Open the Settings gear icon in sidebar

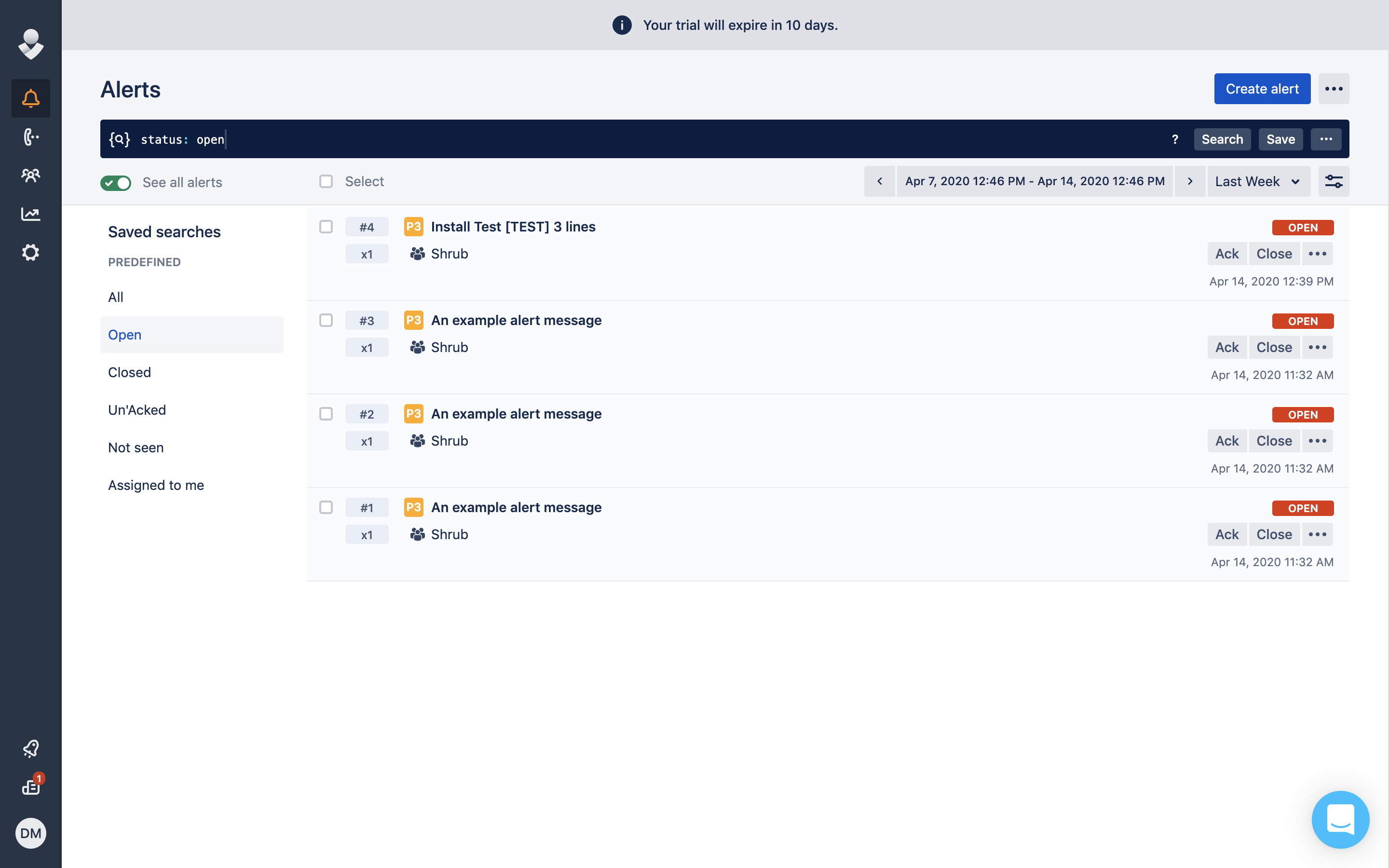pyautogui.click(x=30, y=253)
